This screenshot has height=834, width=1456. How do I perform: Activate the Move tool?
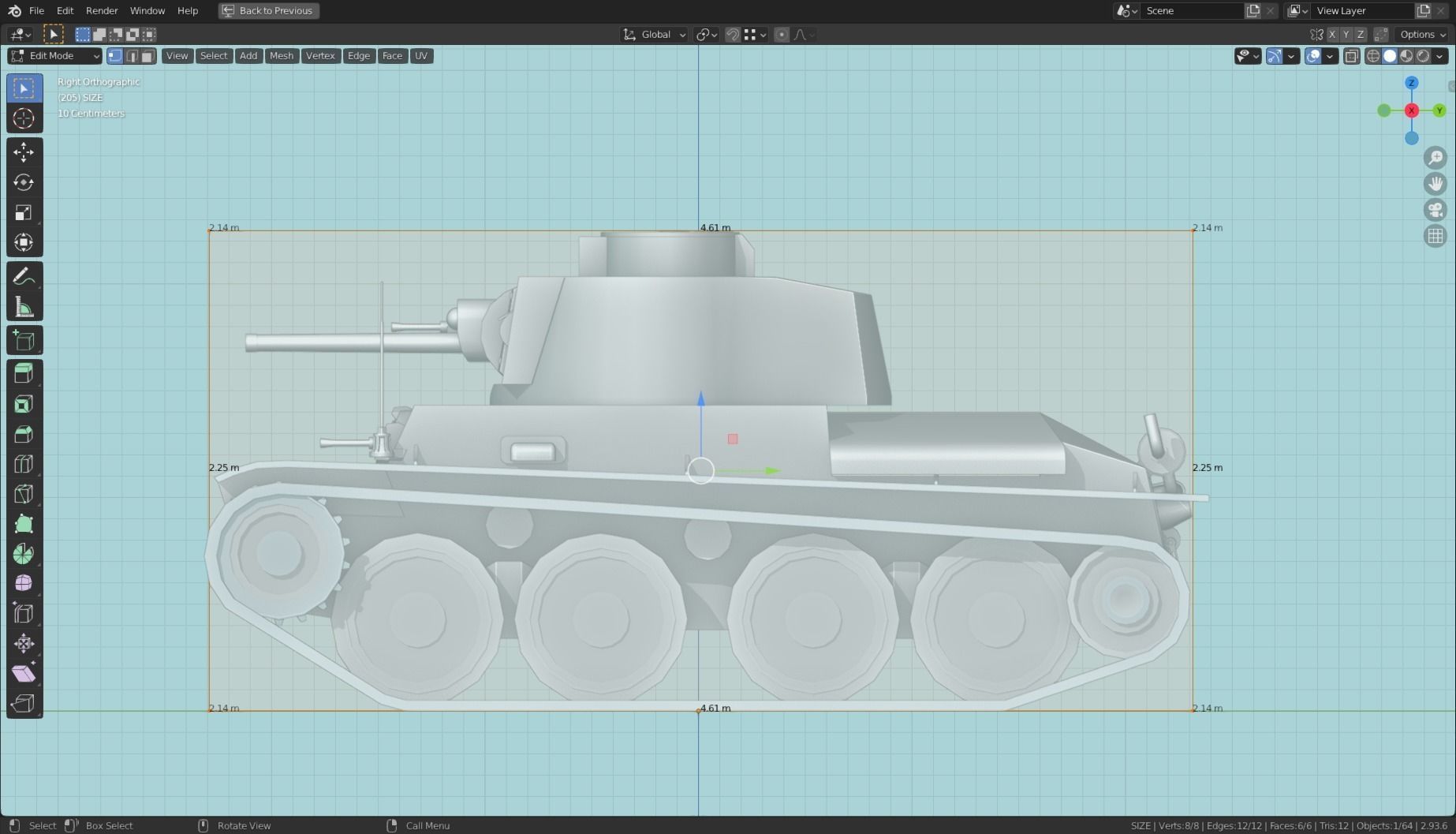(x=24, y=152)
